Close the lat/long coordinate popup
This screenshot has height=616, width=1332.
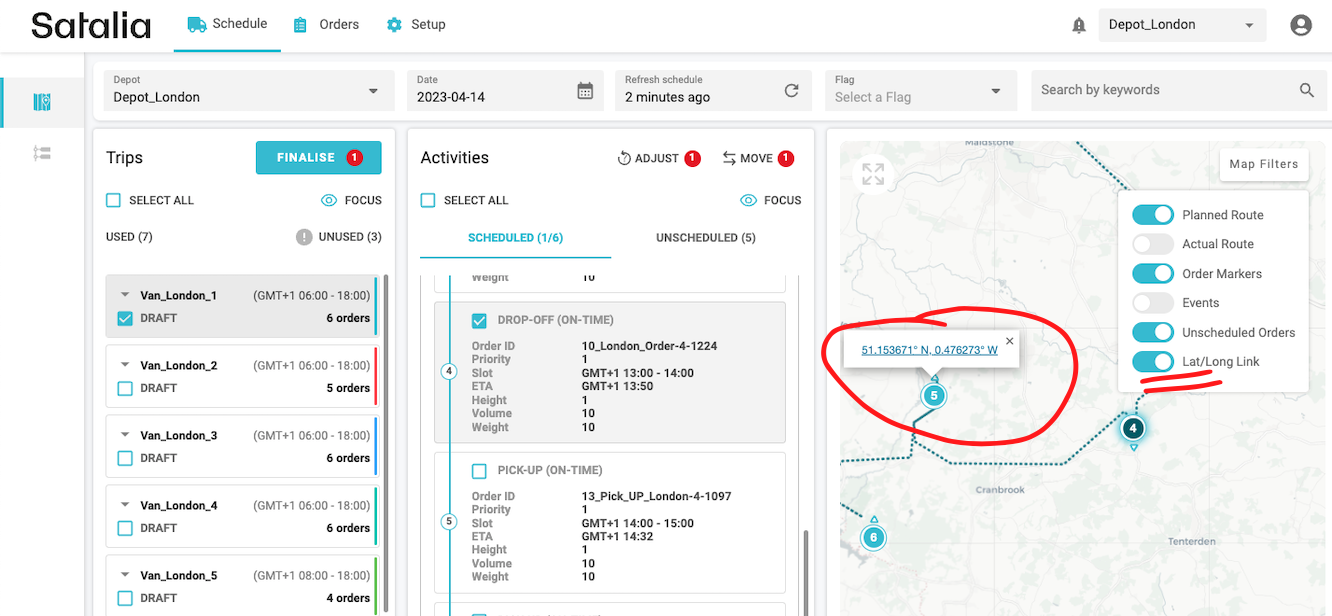coord(1009,341)
